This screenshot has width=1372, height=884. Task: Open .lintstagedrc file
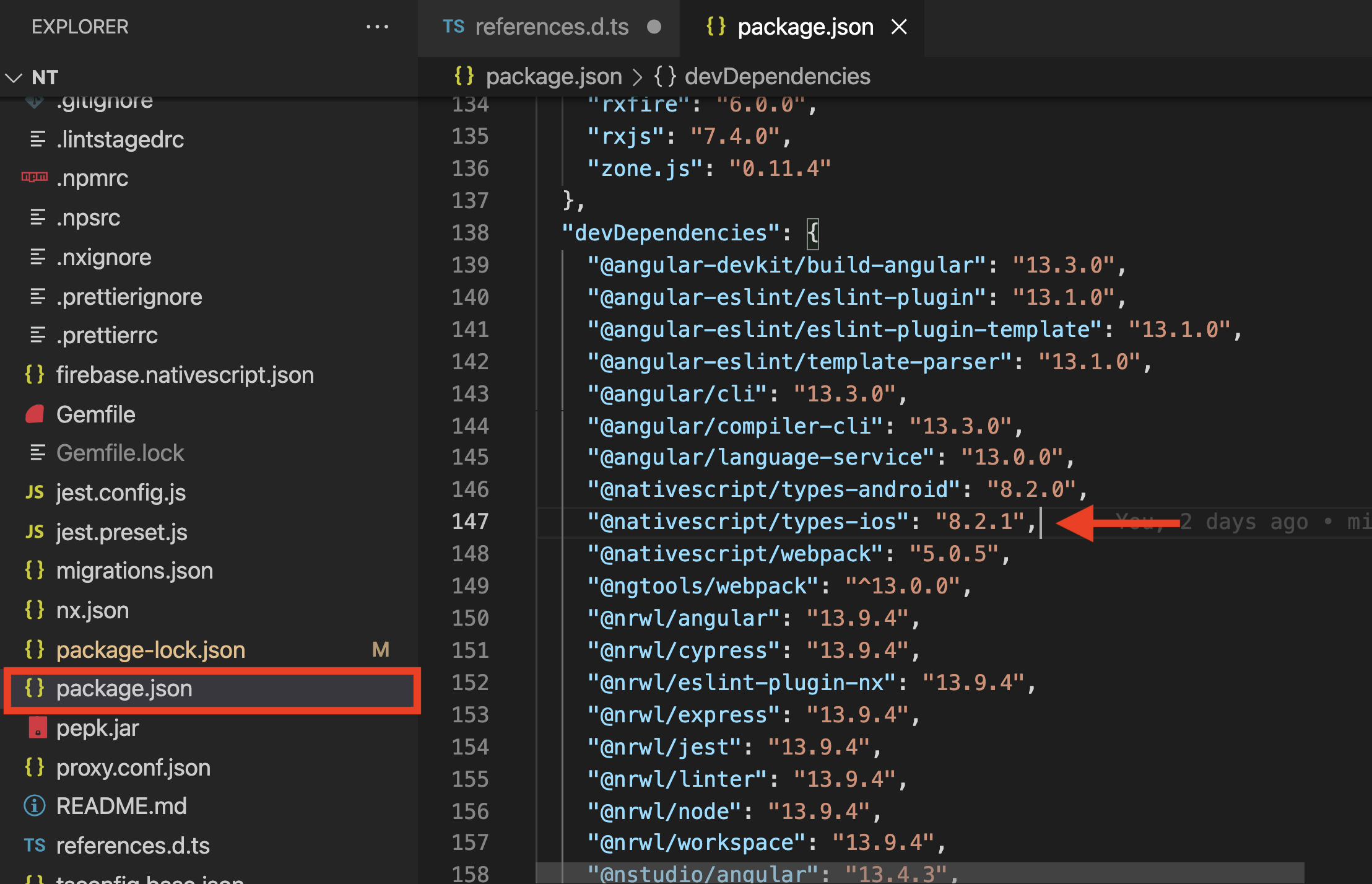(120, 139)
